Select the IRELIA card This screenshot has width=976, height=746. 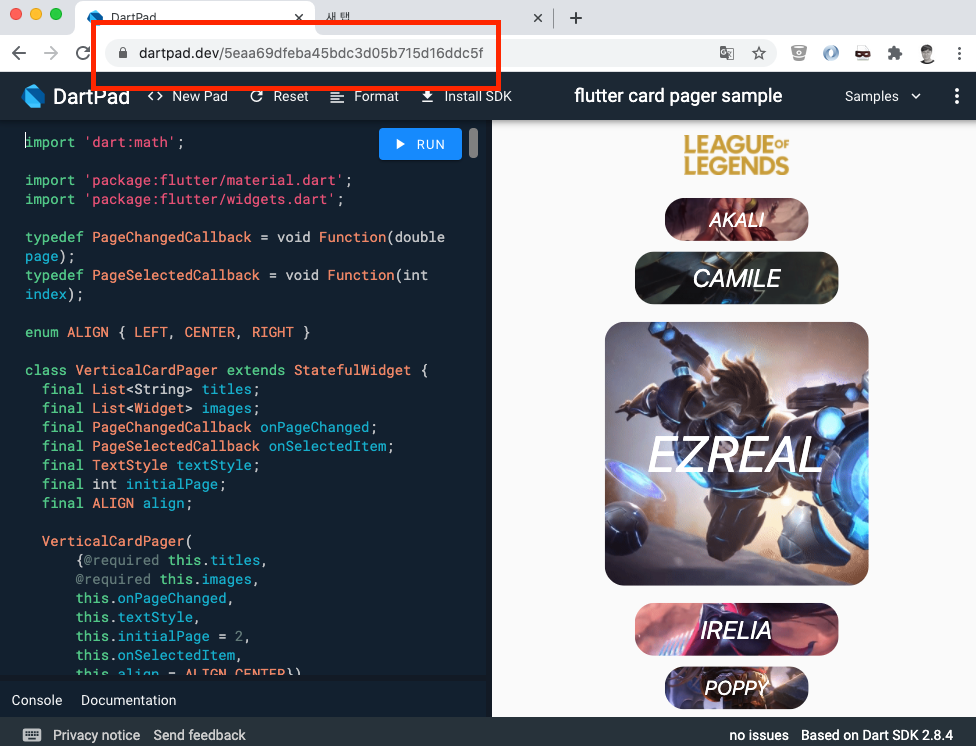(736, 629)
